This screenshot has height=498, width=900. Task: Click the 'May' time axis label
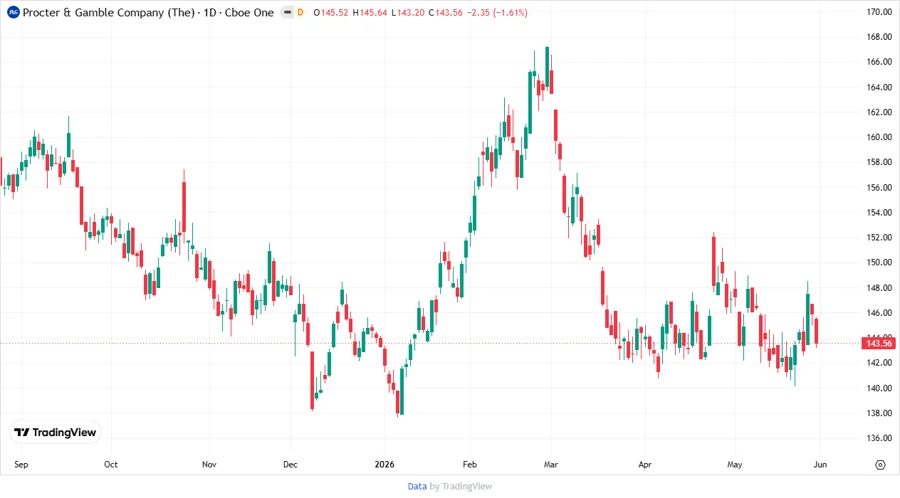735,464
